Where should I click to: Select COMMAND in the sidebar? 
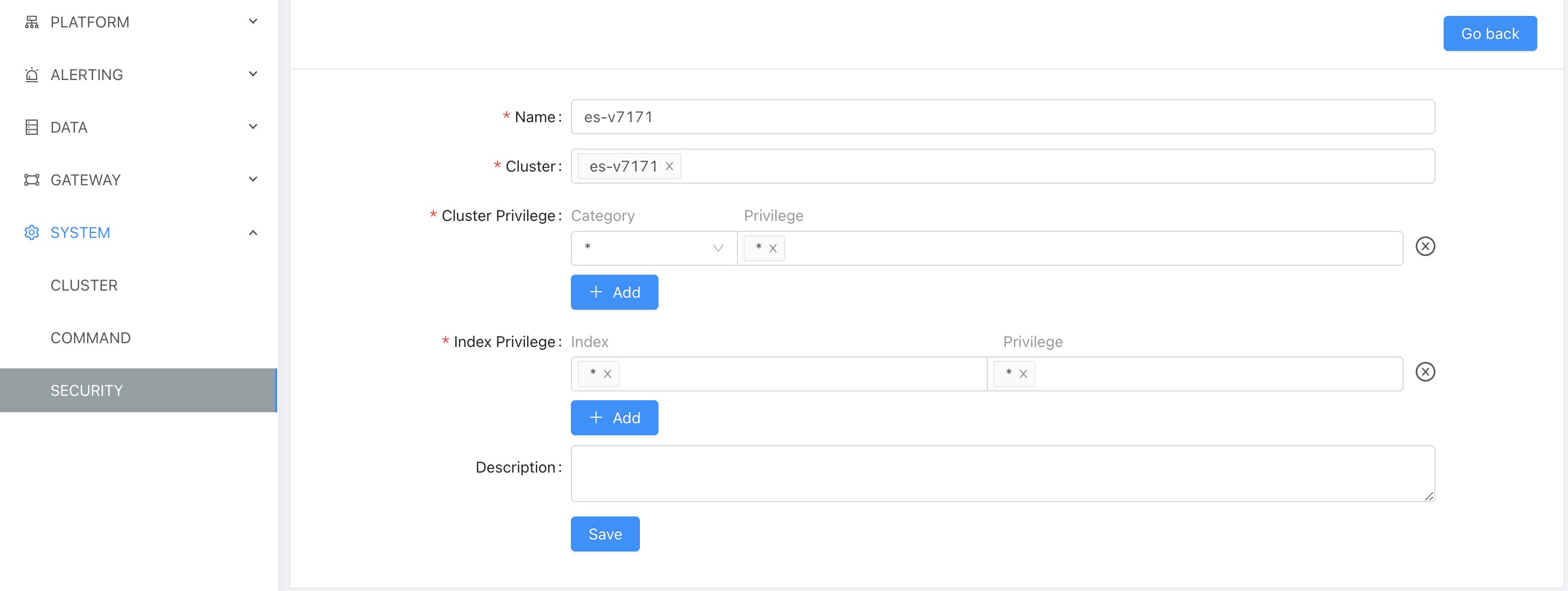coord(90,337)
